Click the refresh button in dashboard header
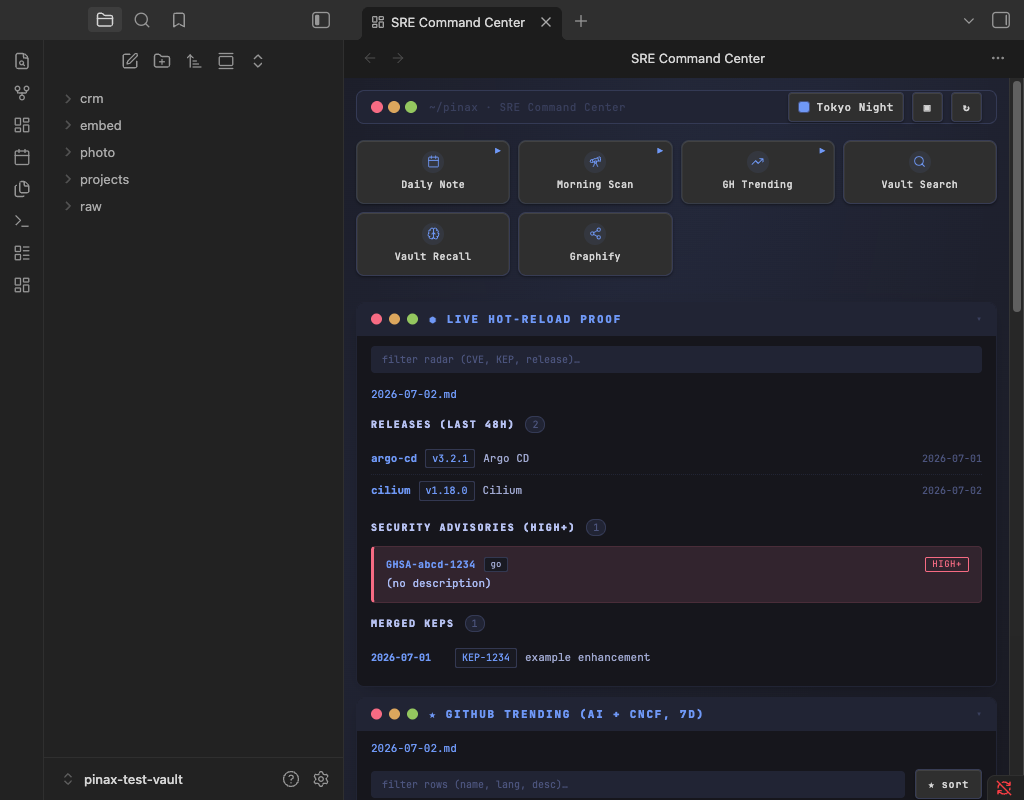 966,107
